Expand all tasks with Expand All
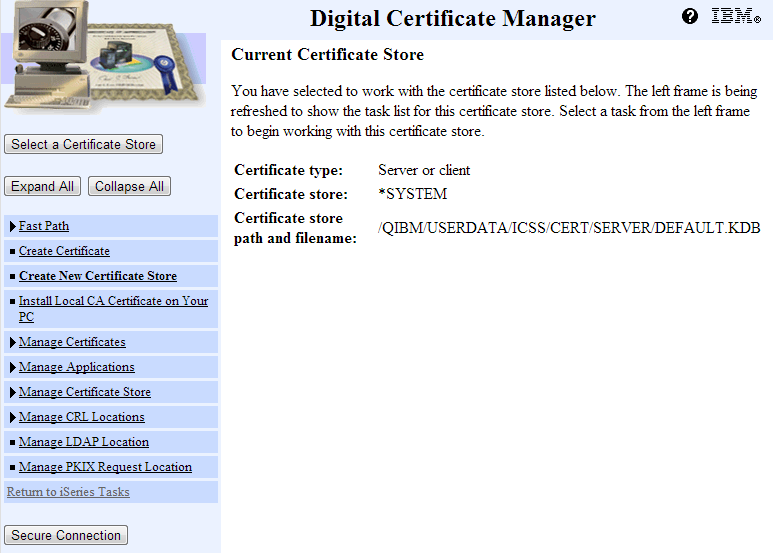 (x=42, y=186)
